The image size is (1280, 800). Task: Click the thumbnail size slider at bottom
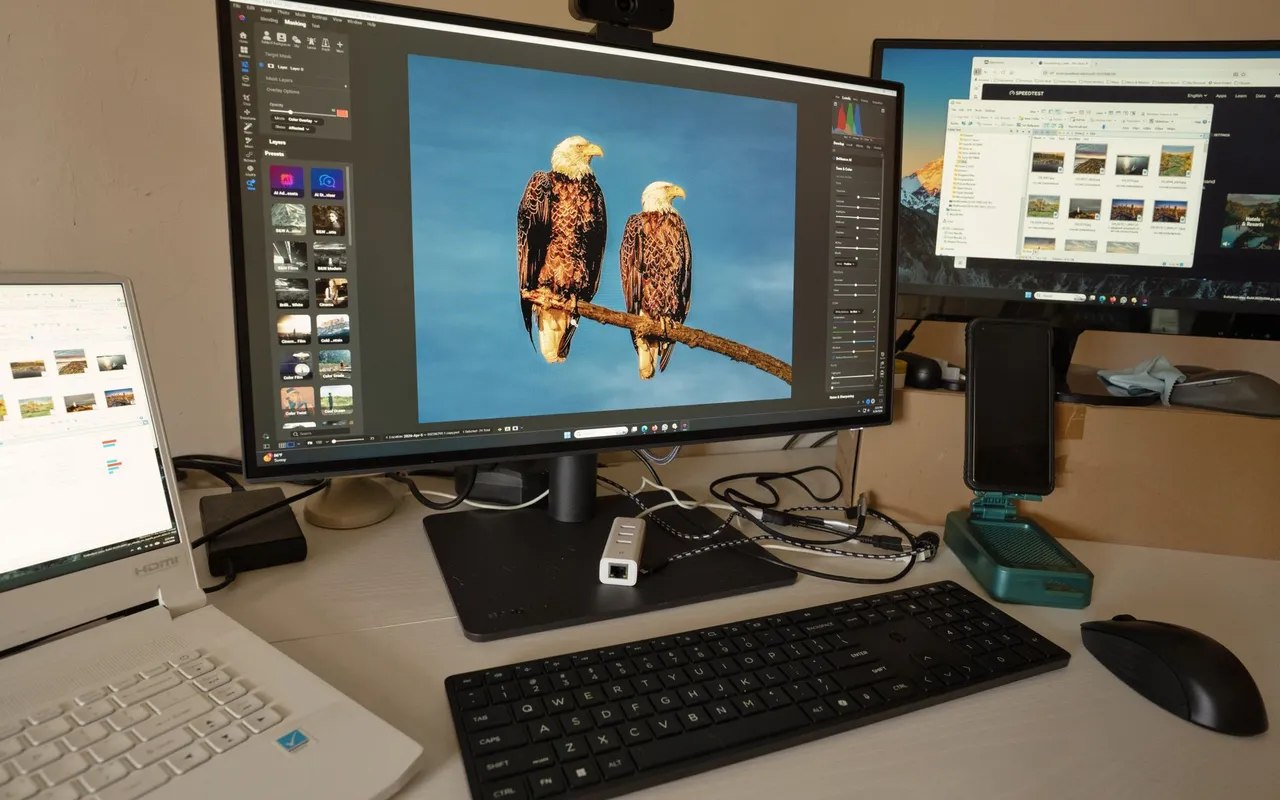[x=346, y=440]
